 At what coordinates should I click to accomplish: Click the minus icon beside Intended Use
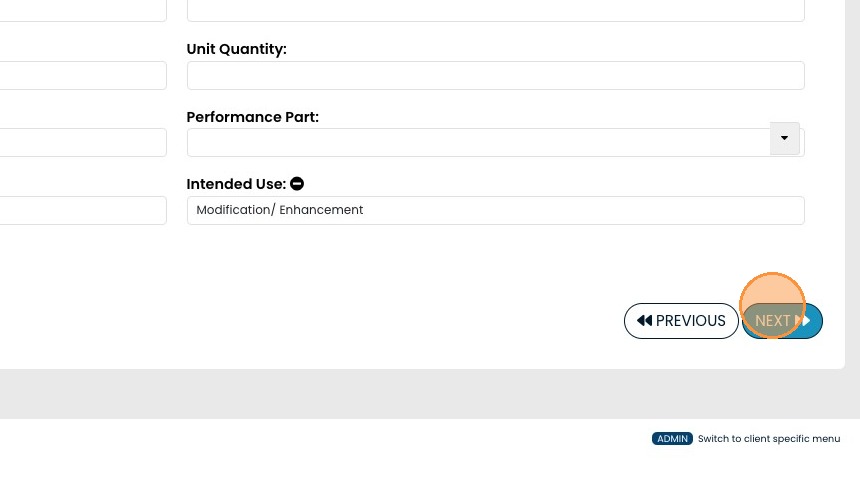coord(297,184)
